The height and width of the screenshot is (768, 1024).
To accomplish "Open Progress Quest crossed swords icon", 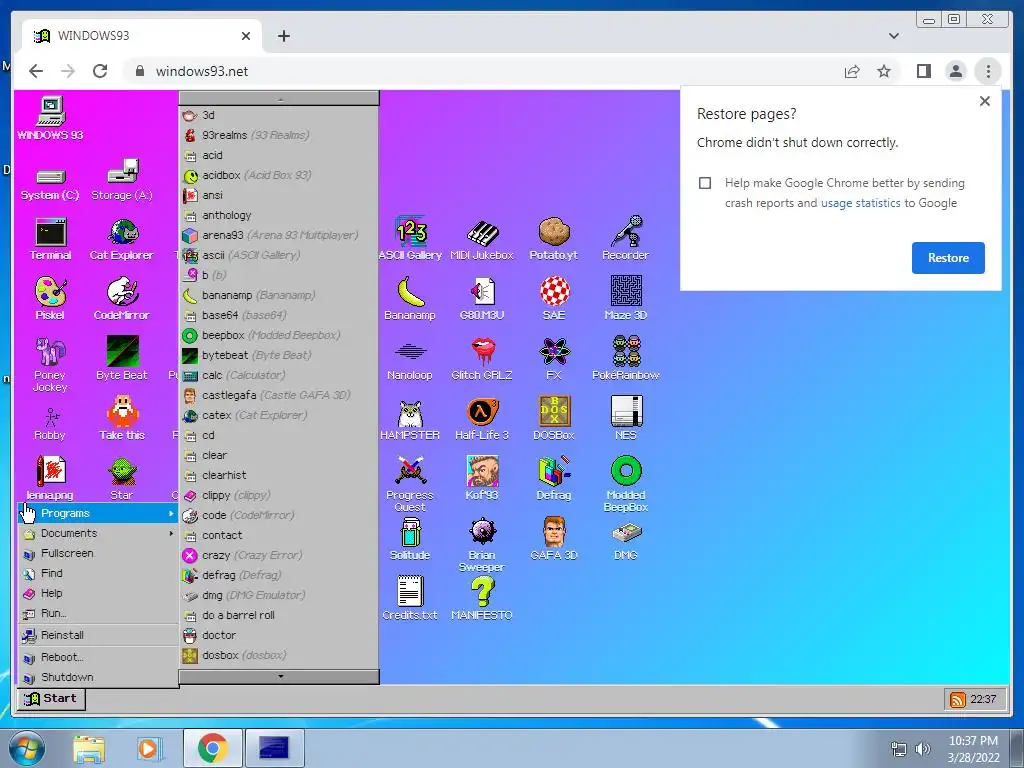I will pos(410,484).
